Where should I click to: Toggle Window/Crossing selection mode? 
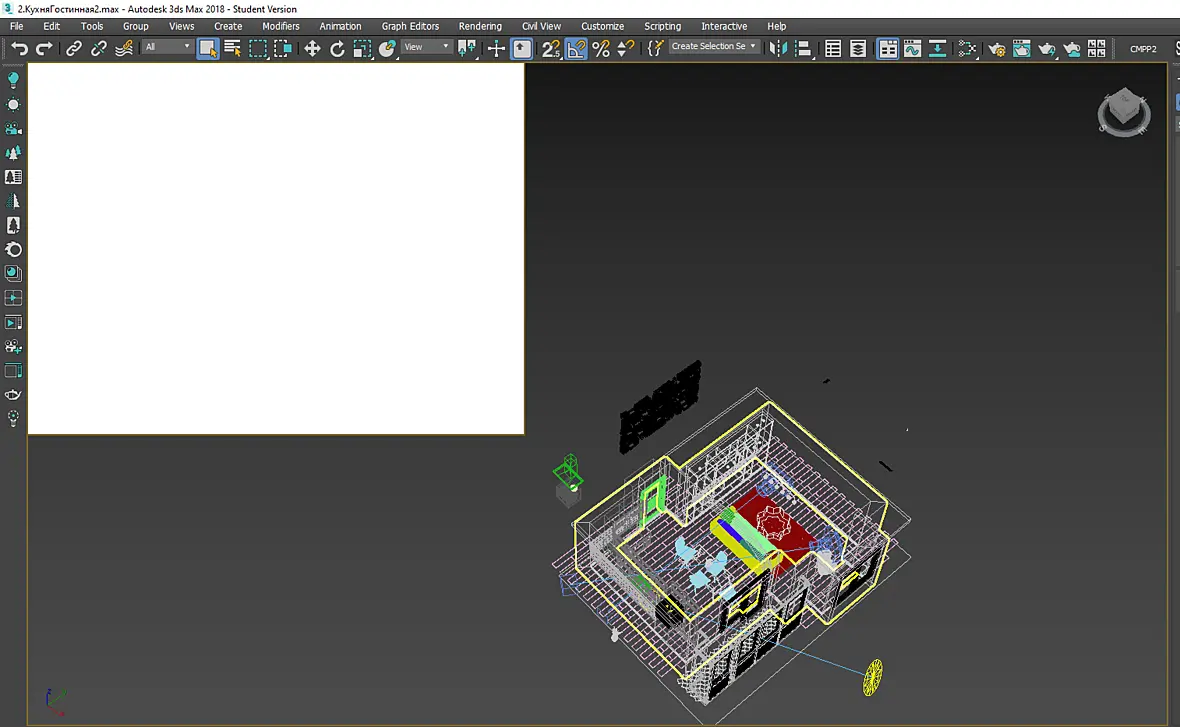pos(283,49)
